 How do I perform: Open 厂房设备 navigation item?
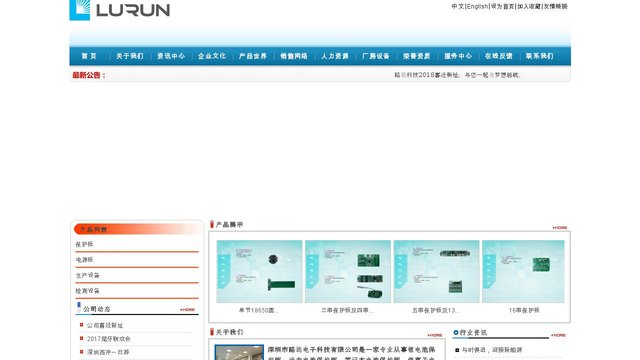(376, 56)
